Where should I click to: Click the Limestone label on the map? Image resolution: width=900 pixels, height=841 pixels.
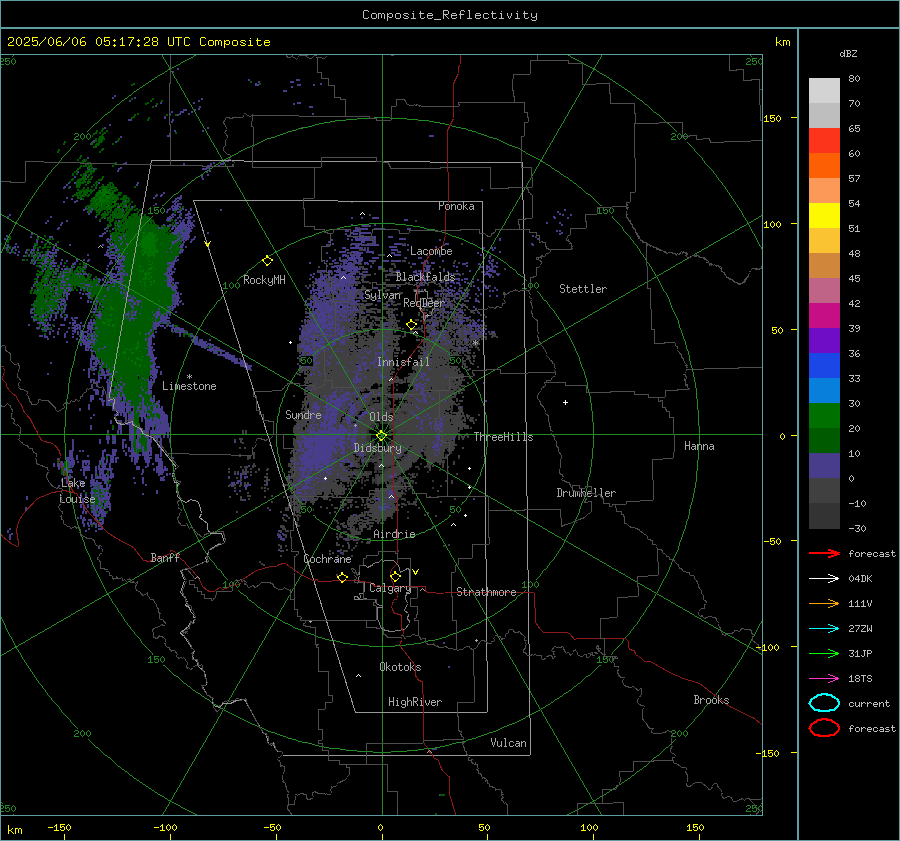tap(189, 386)
